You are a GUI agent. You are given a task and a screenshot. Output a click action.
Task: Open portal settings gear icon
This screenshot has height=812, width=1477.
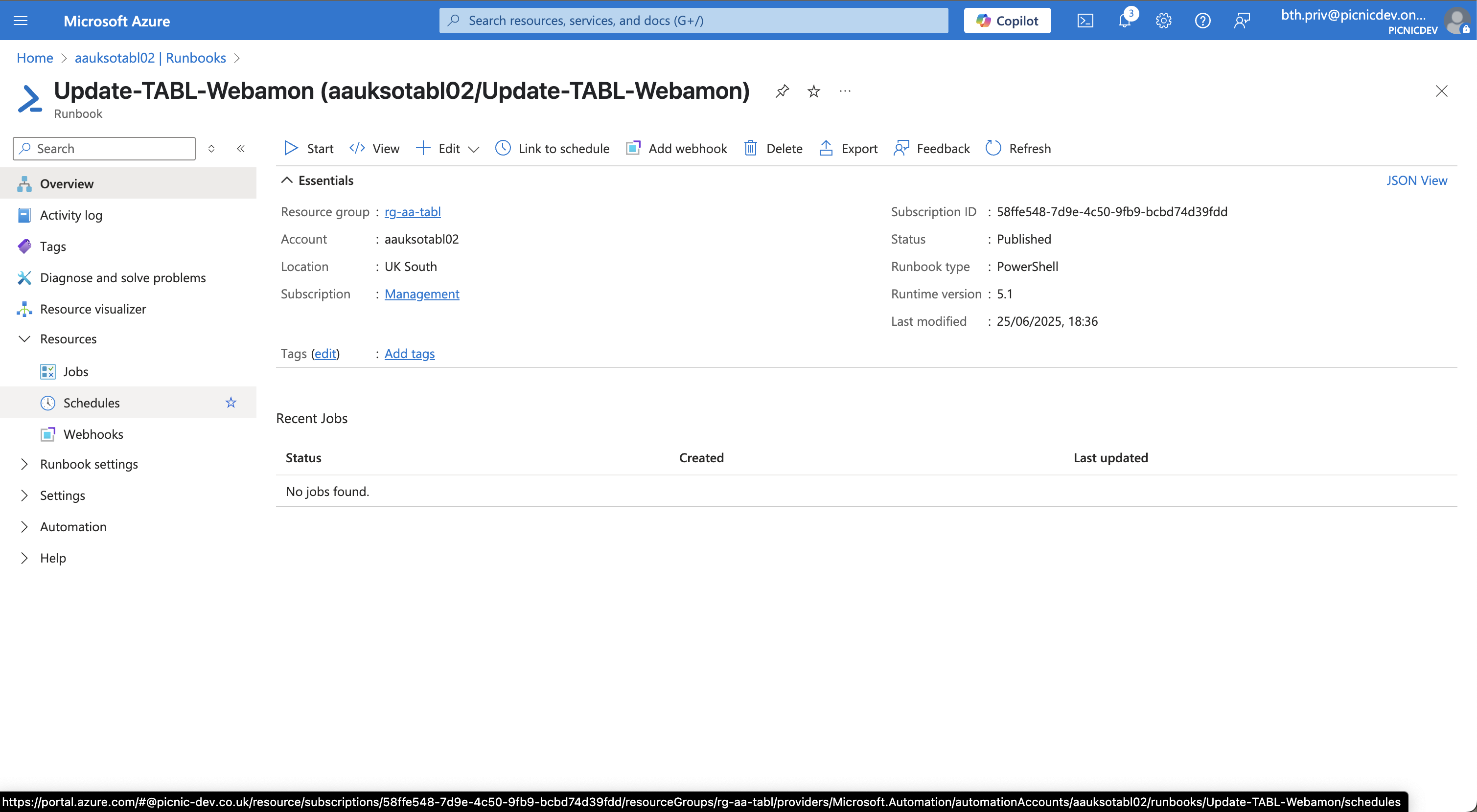click(1163, 21)
